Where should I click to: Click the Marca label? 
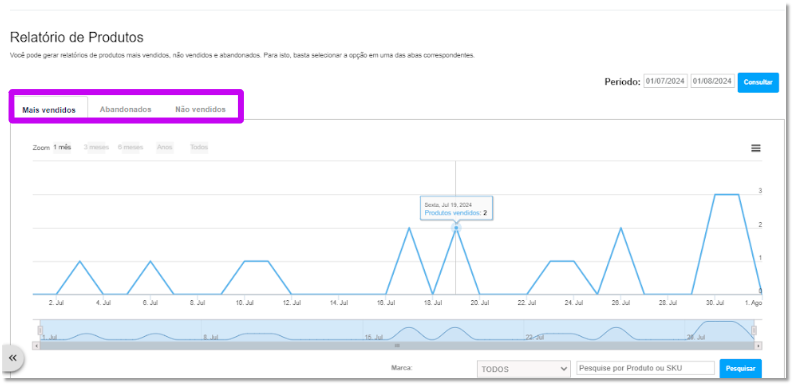[x=402, y=368]
